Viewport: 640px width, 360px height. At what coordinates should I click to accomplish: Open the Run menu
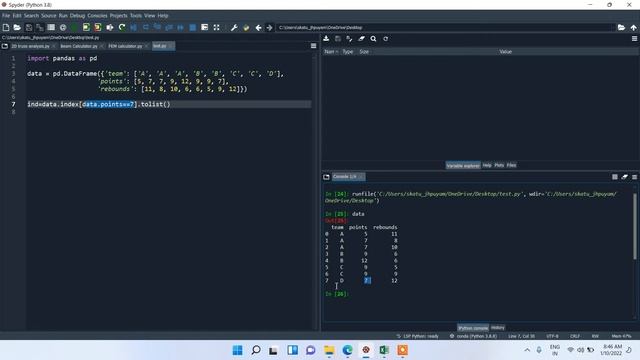(x=63, y=16)
